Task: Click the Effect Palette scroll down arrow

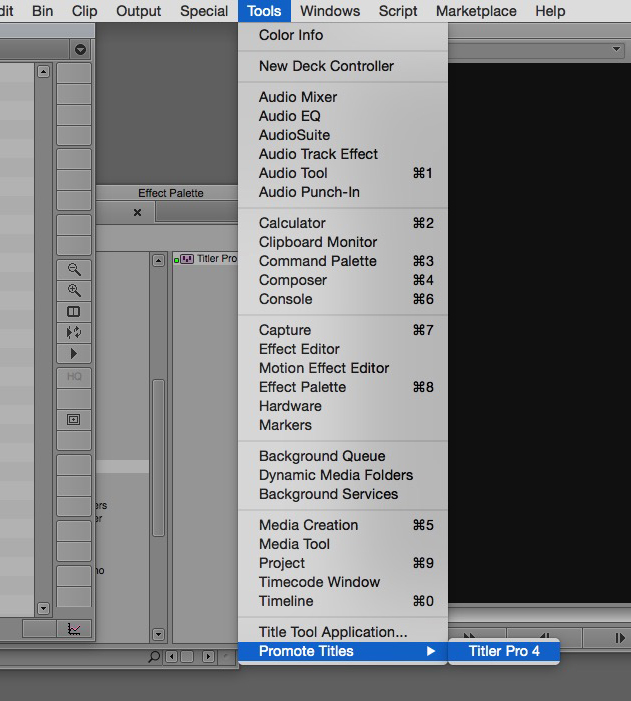Action: click(158, 634)
